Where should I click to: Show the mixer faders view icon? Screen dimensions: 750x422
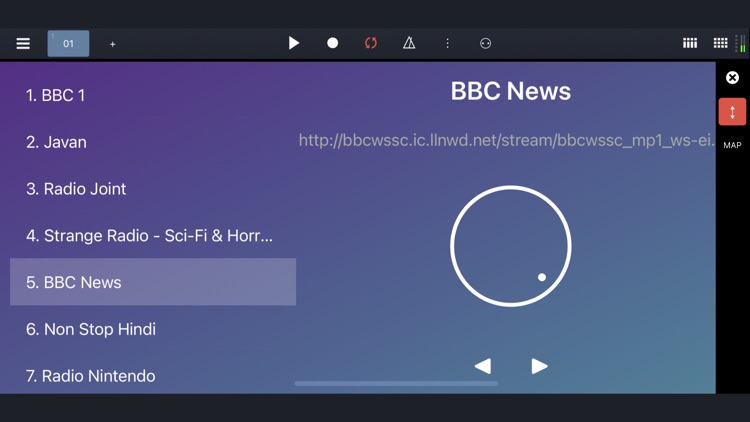tap(690, 43)
